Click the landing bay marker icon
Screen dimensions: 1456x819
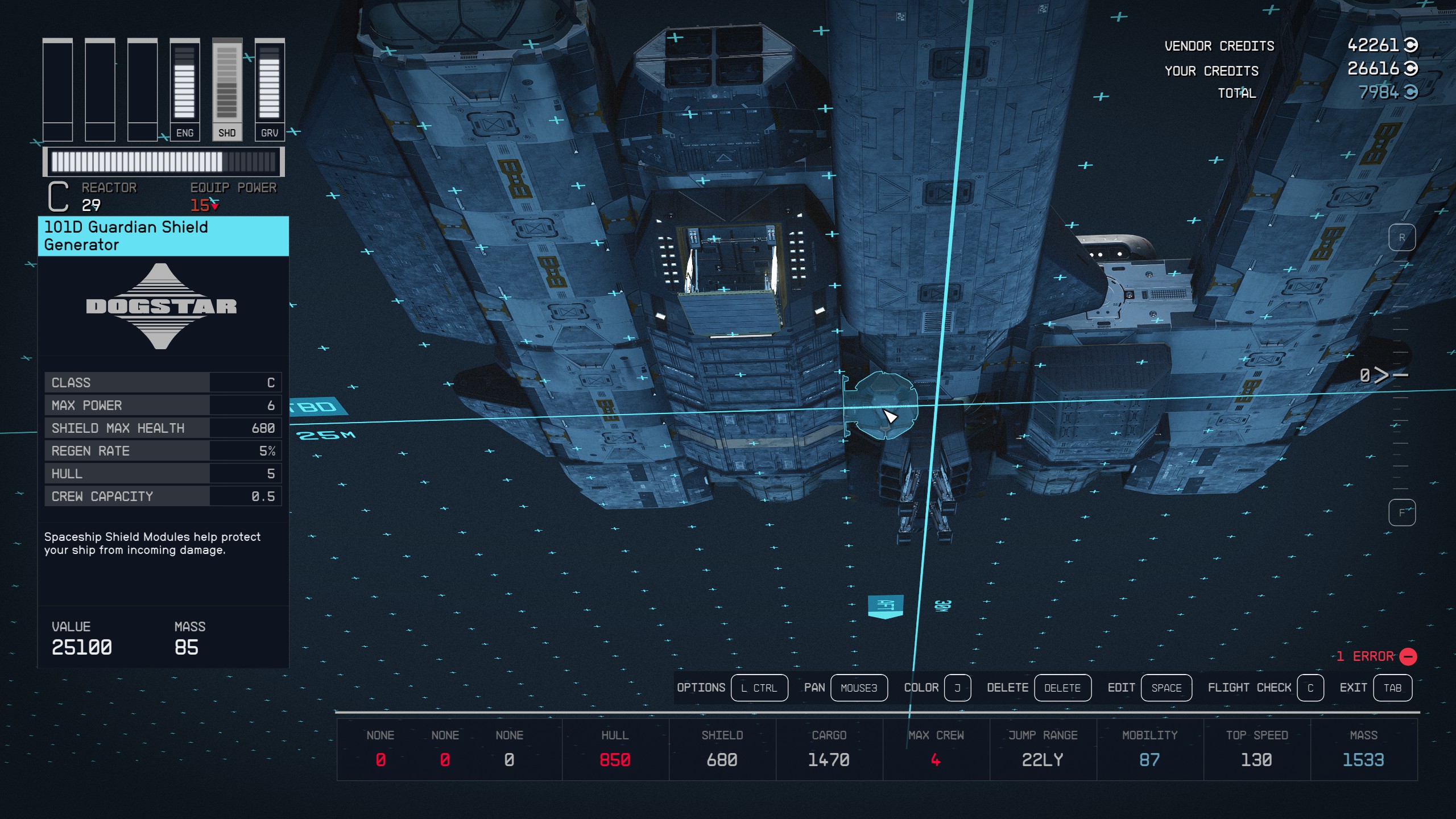885,606
